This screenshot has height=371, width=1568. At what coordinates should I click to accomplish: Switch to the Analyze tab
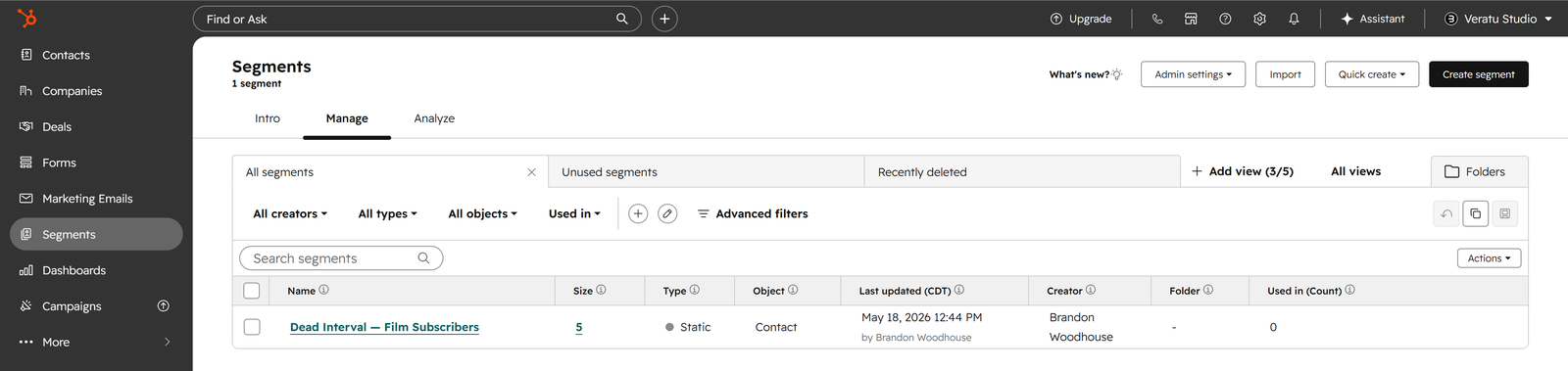pos(434,118)
